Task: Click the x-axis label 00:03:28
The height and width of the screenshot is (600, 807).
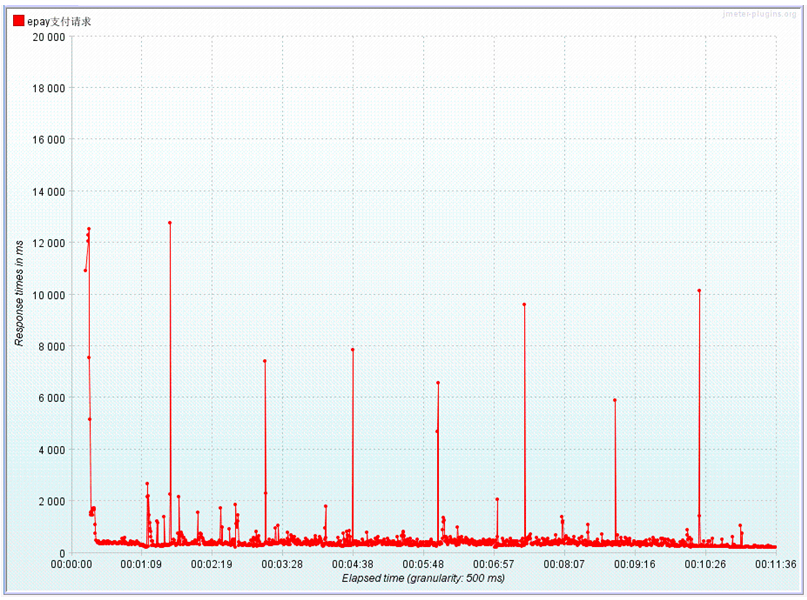Action: tap(282, 564)
